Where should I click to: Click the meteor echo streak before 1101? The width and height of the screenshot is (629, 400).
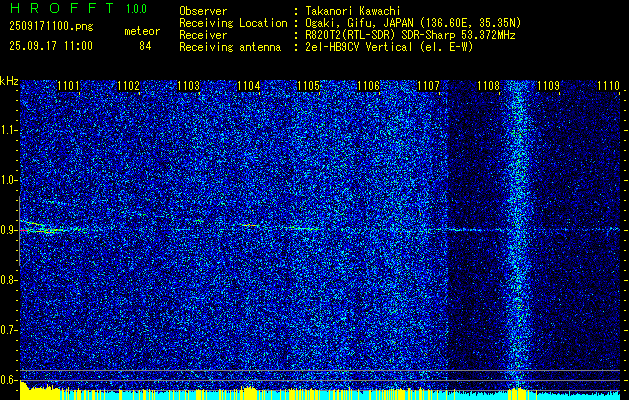[42, 227]
